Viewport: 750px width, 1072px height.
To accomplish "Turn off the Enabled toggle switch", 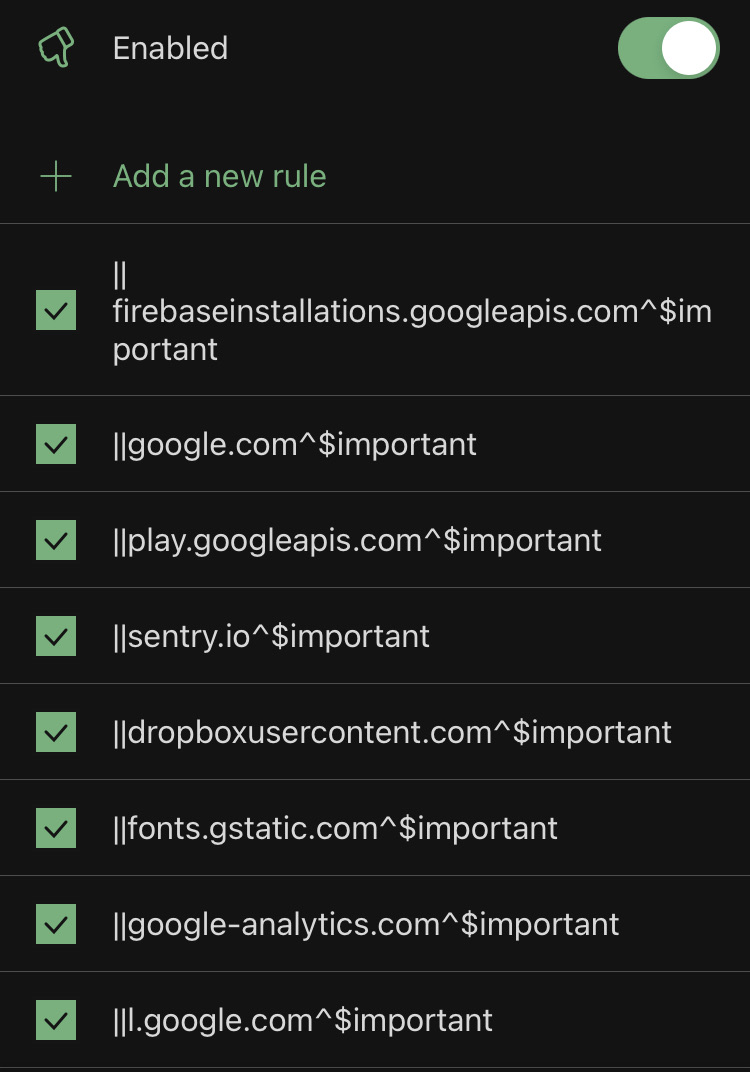I will (668, 48).
